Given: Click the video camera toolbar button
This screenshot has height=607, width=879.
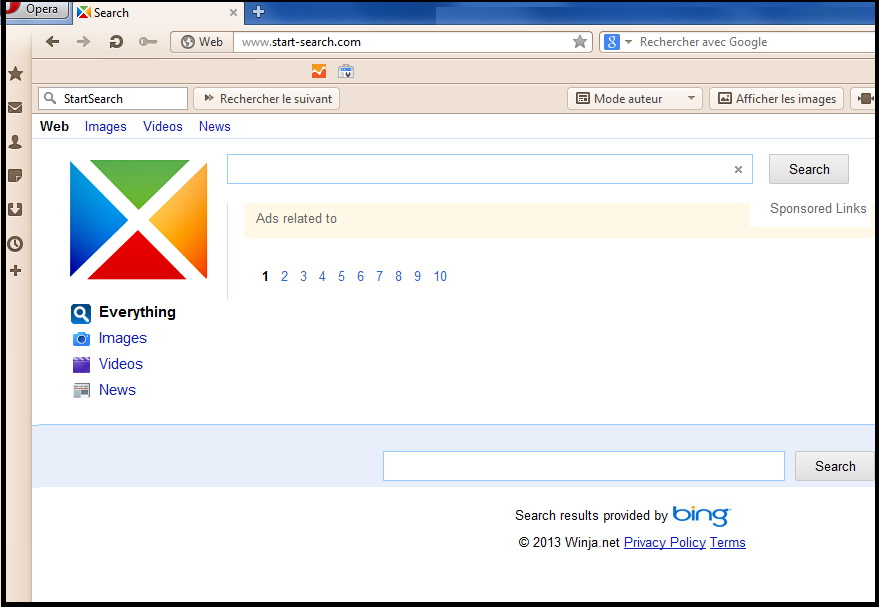Looking at the screenshot, I should pyautogui.click(x=864, y=99).
